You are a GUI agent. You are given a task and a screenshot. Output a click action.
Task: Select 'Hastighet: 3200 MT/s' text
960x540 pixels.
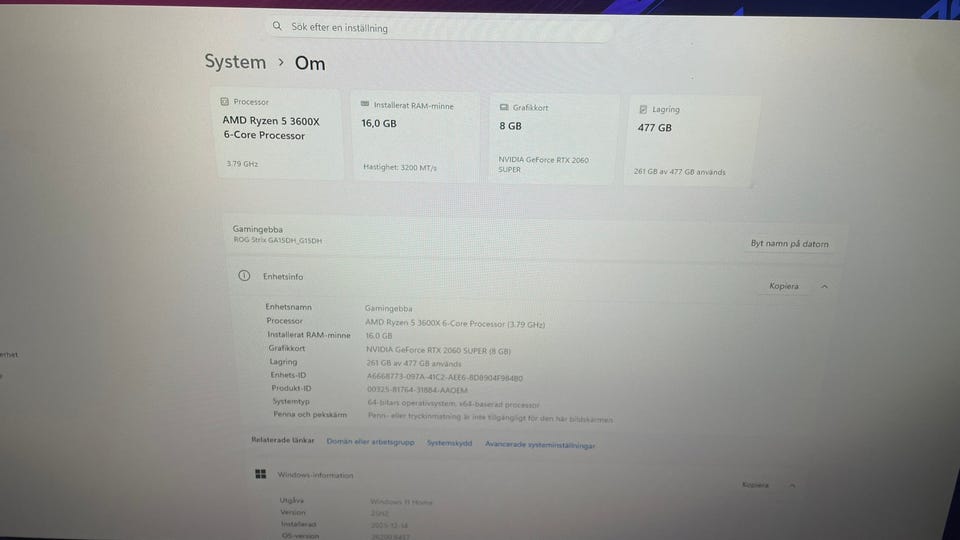400,167
